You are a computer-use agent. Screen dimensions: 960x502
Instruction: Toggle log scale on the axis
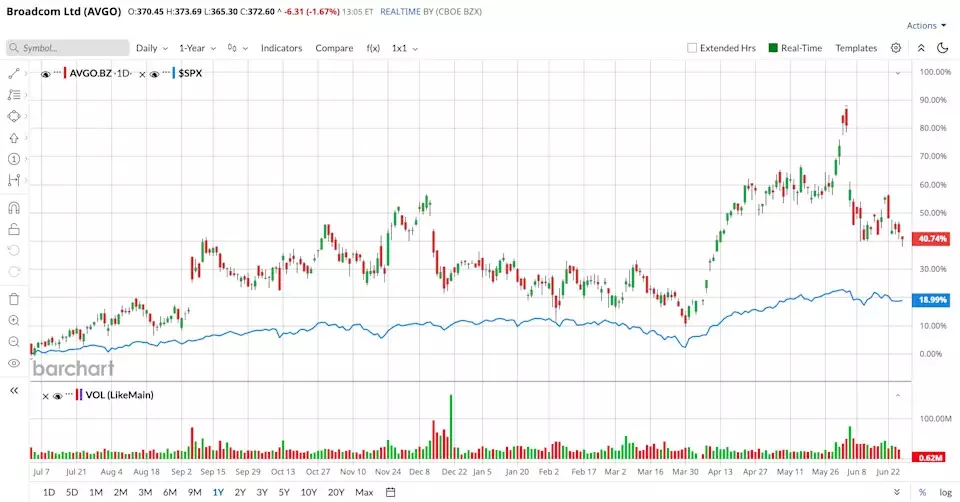[x=946, y=492]
